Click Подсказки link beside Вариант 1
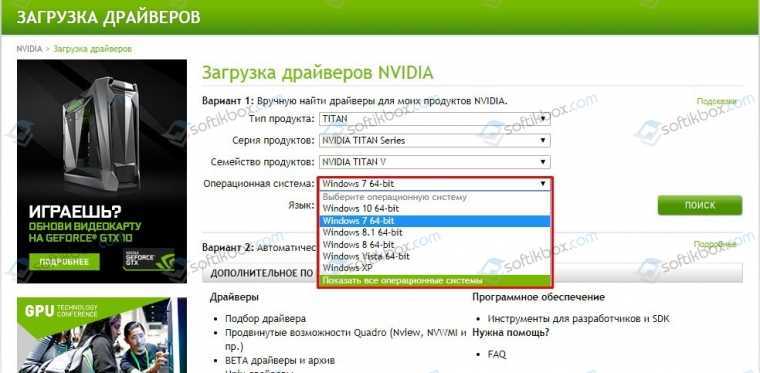 [x=716, y=101]
